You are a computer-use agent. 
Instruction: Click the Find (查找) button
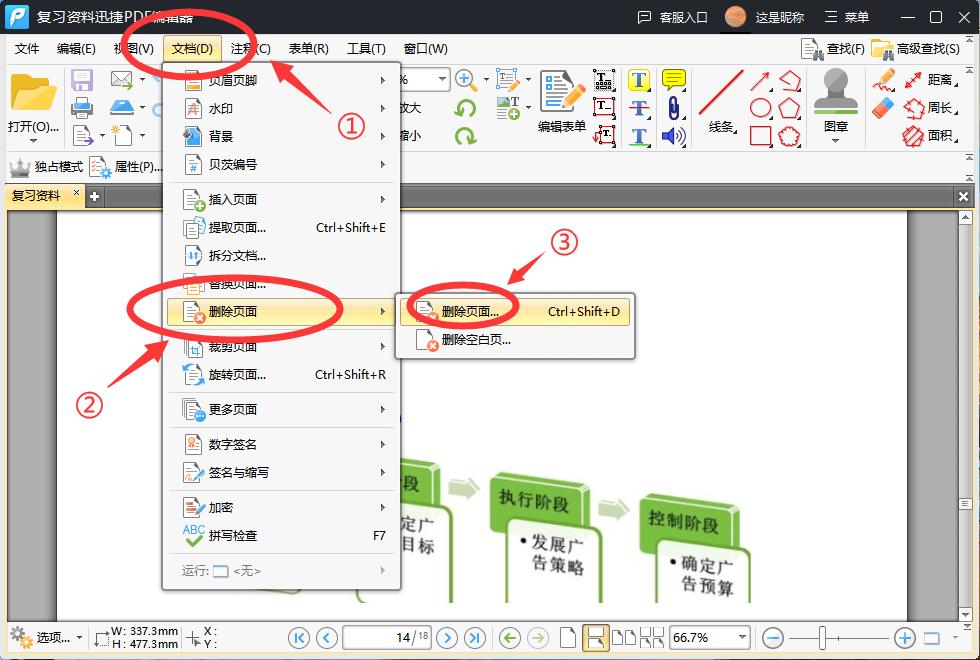pos(833,49)
